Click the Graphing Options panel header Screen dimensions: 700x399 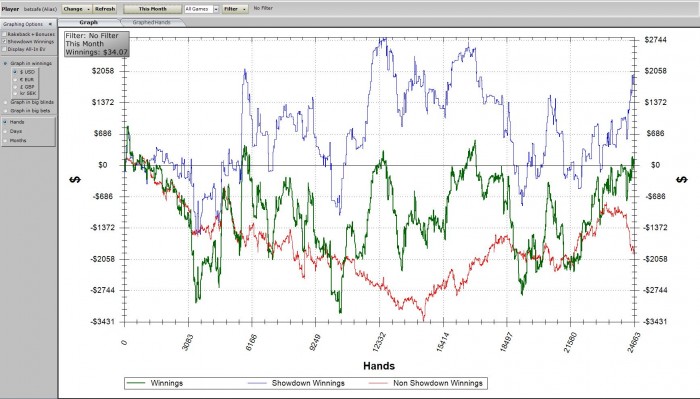[28, 24]
